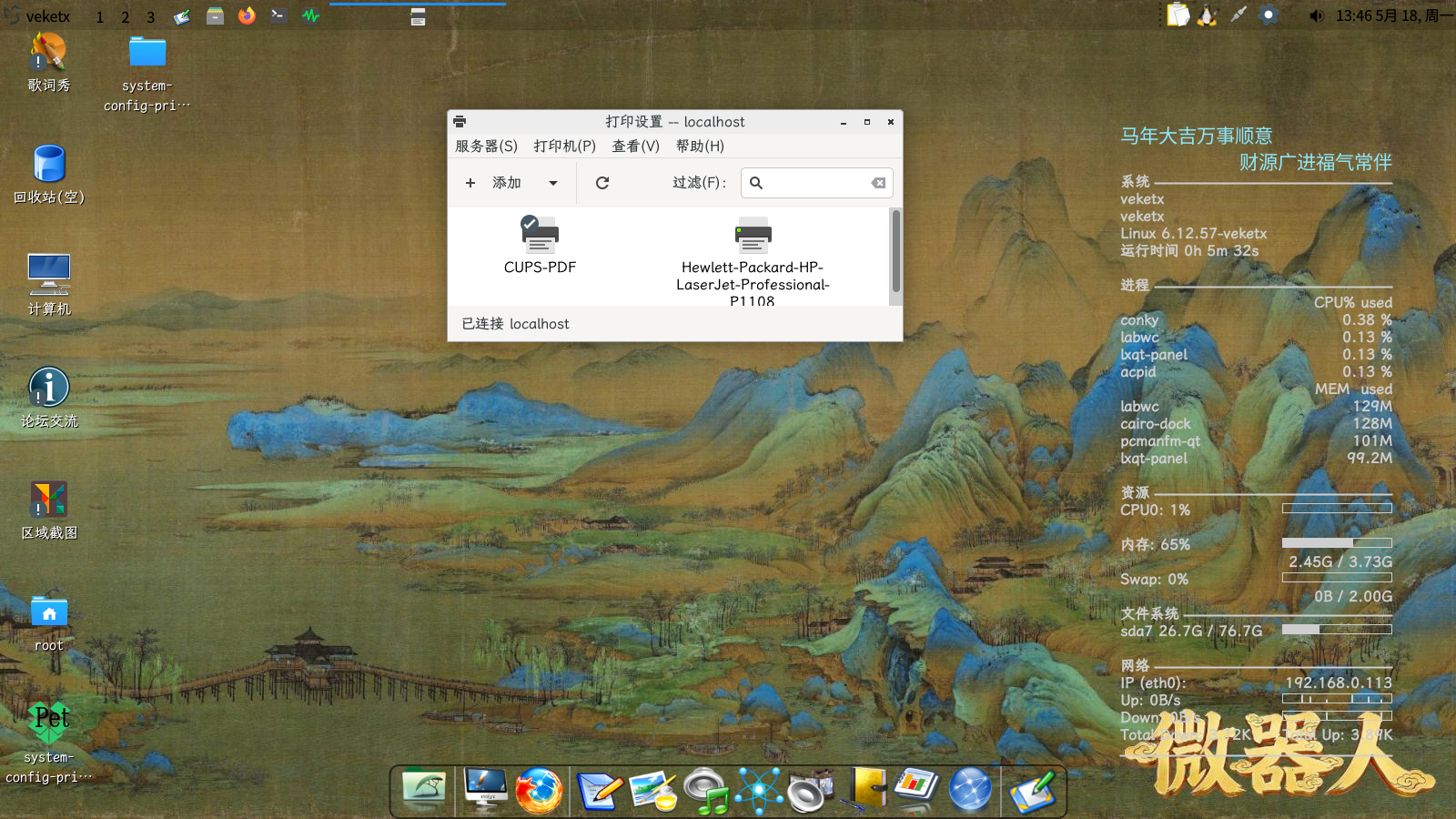Image resolution: width=1456 pixels, height=819 pixels.
Task: Open the 回收站(空) trash icon
Action: [x=49, y=174]
